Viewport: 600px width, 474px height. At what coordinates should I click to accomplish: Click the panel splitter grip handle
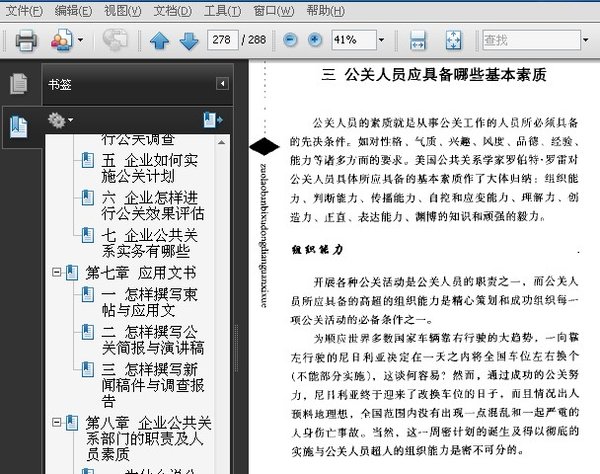pyautogui.click(x=236, y=347)
